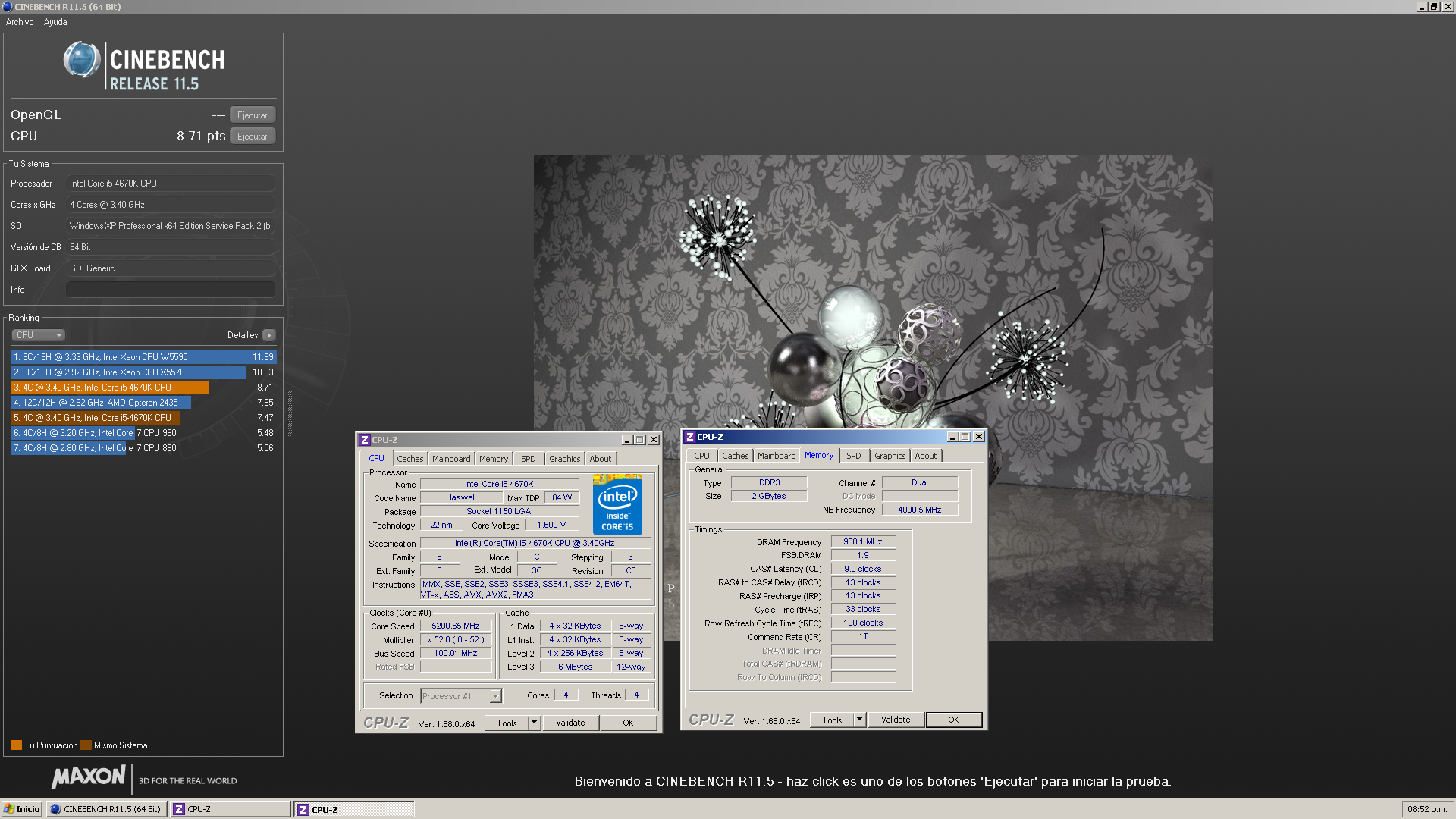Click the Intel Core i5 inside logo
Screen dimensions: 1456x819
pyautogui.click(x=617, y=505)
